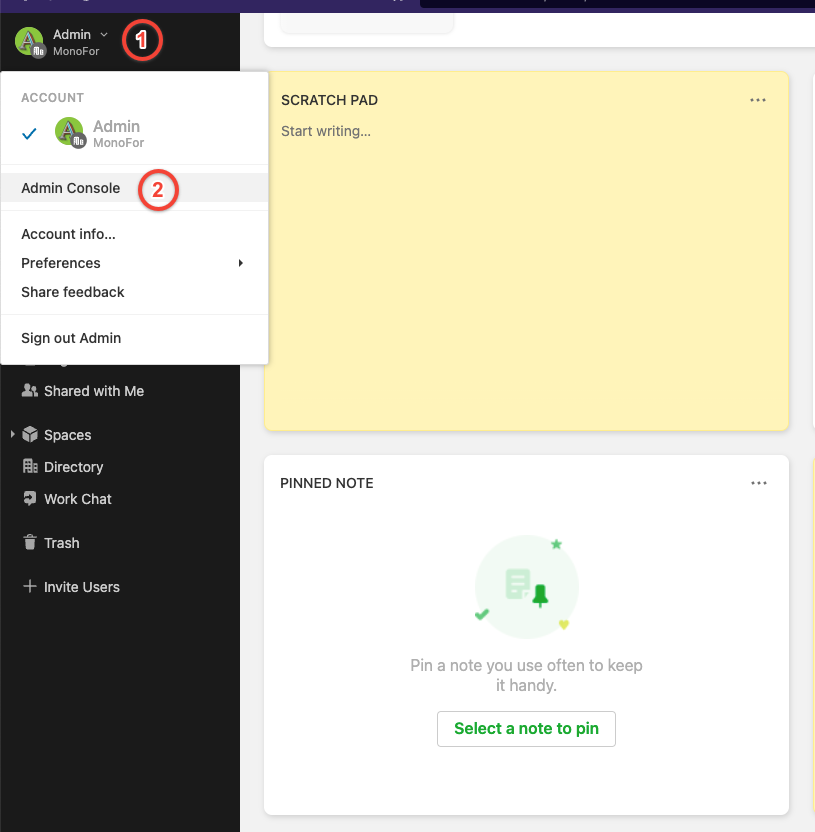Open the Preferences submenu arrow
This screenshot has width=815, height=832.
coord(240,263)
